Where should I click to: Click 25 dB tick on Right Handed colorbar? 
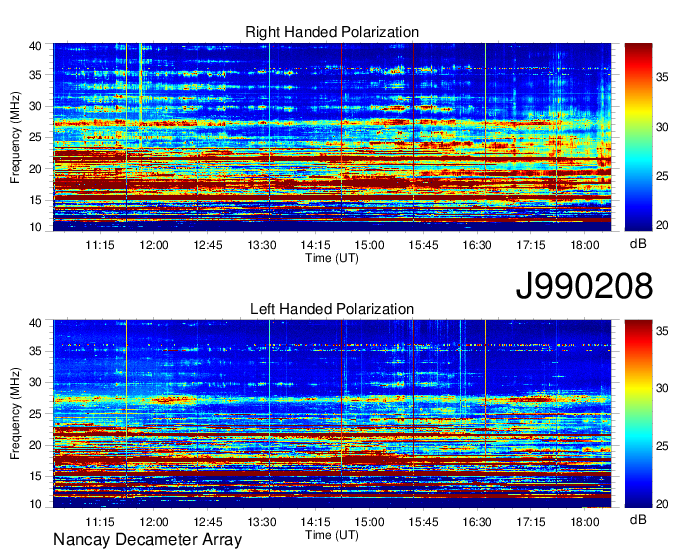662,176
